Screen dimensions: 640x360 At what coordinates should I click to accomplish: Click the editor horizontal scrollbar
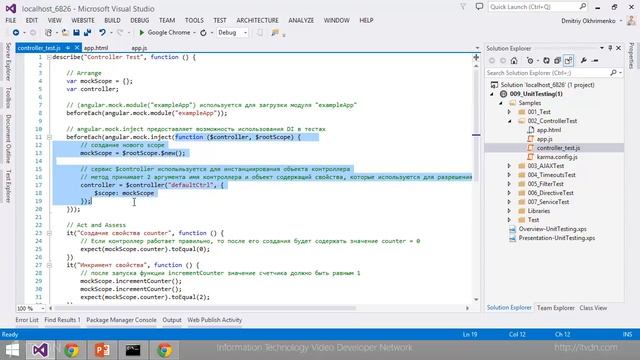[205, 308]
